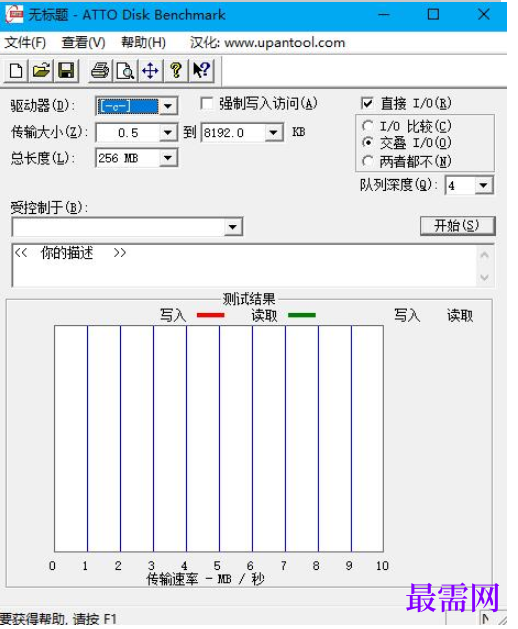Click the description box scroll down arrow
The image size is (518, 629).
click(x=484, y=277)
